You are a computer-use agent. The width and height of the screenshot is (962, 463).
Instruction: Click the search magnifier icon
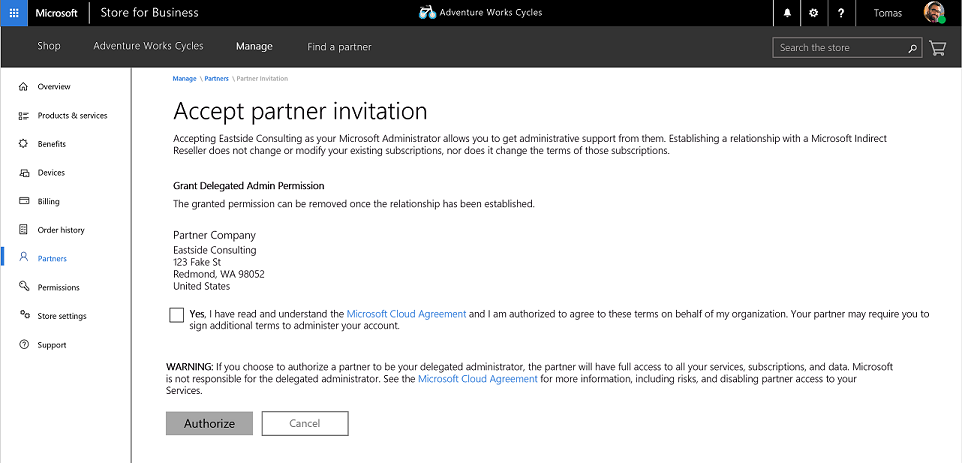point(912,47)
